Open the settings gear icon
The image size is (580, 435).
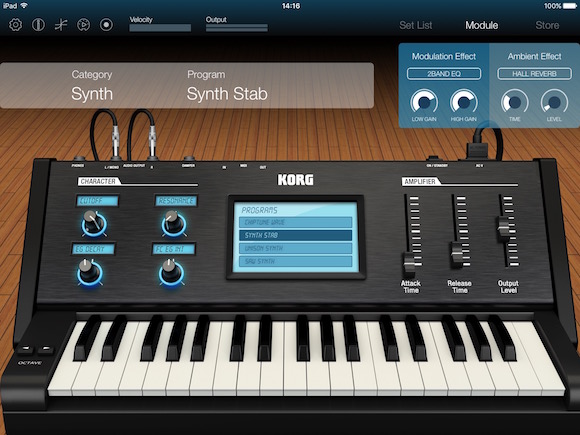[16, 25]
